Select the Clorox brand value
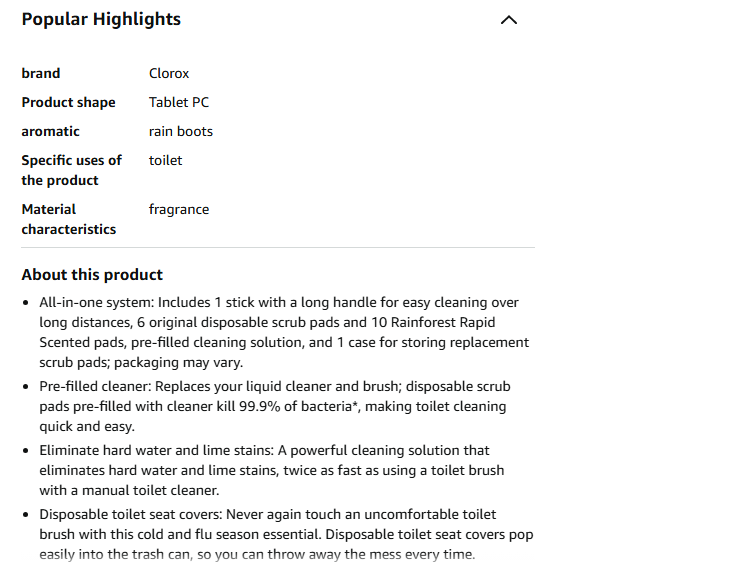The height and width of the screenshot is (572, 756). coord(169,73)
